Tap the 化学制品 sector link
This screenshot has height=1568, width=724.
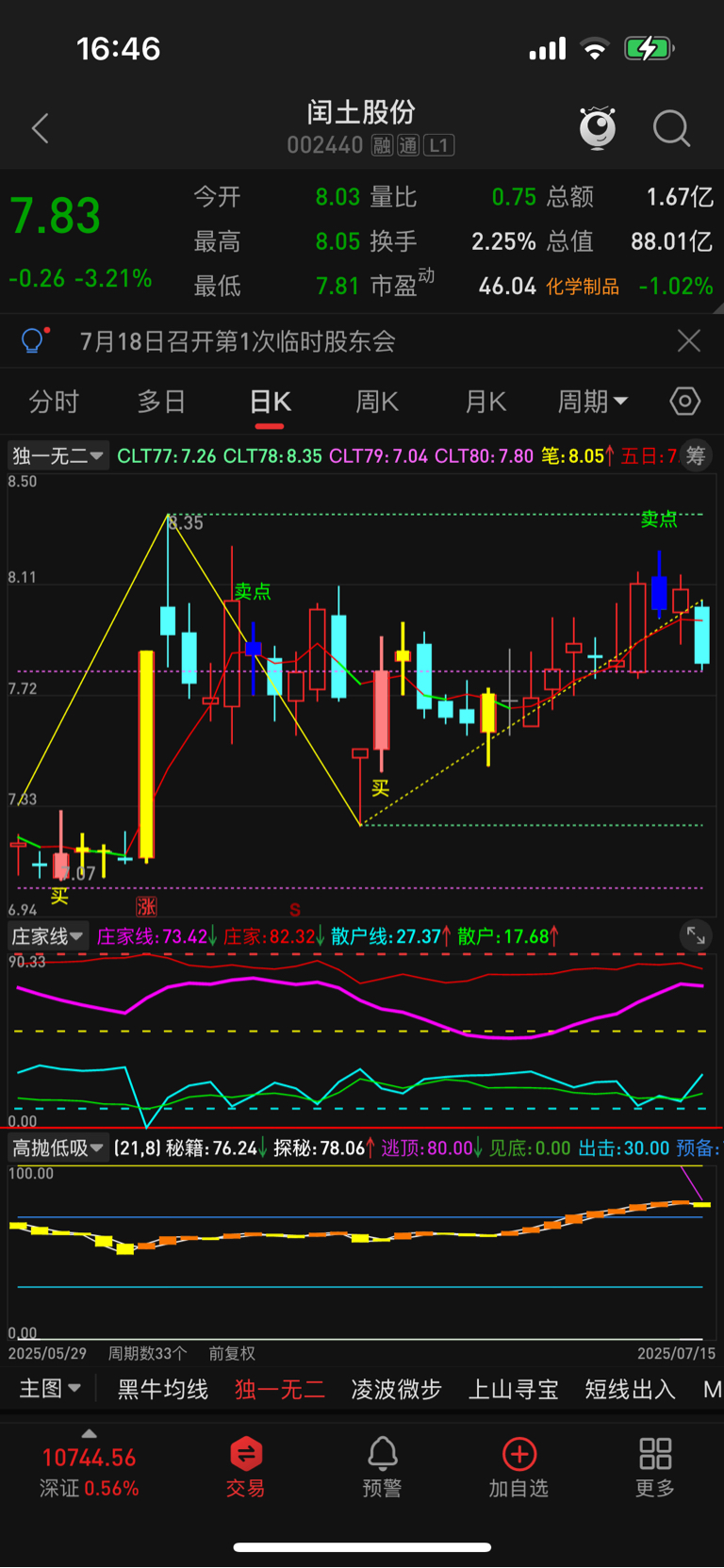tap(583, 287)
